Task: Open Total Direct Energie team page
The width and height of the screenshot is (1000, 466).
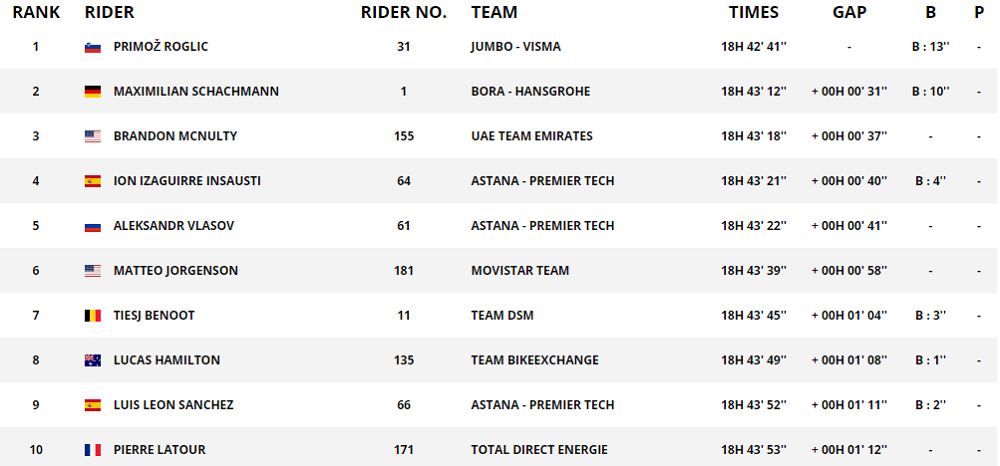Action: pyautogui.click(x=539, y=450)
